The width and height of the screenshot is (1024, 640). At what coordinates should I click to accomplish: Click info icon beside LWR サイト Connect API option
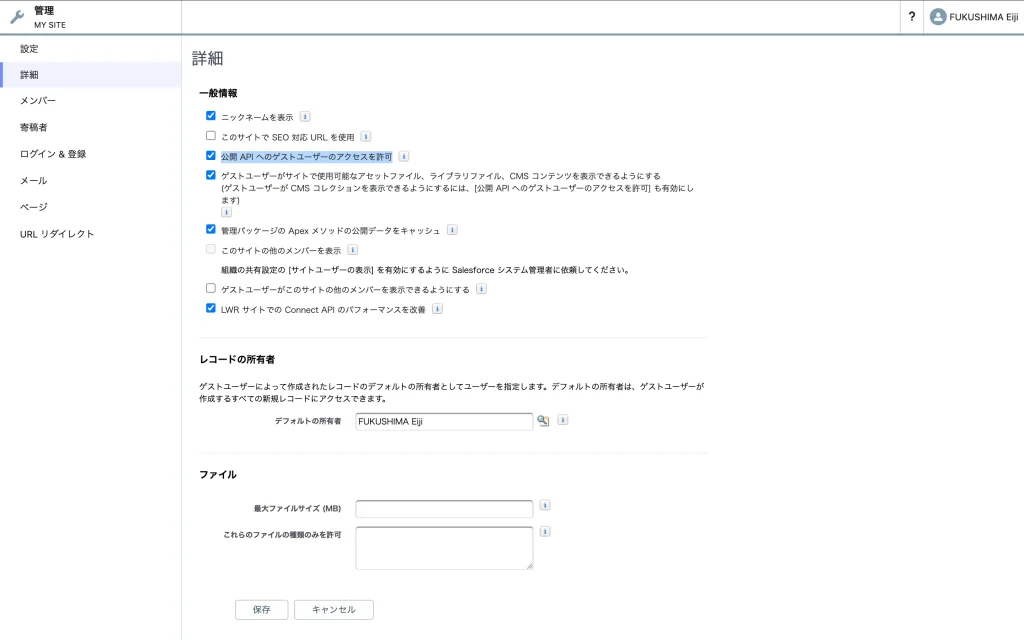click(x=437, y=309)
